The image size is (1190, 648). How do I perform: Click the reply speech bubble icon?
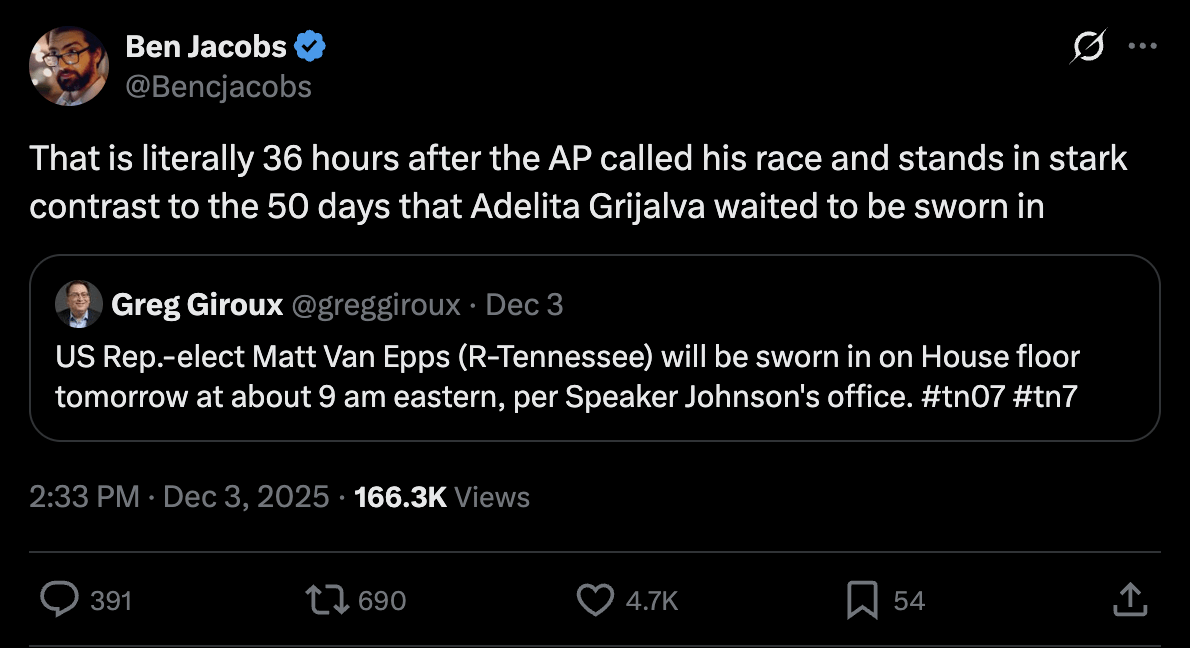59,599
